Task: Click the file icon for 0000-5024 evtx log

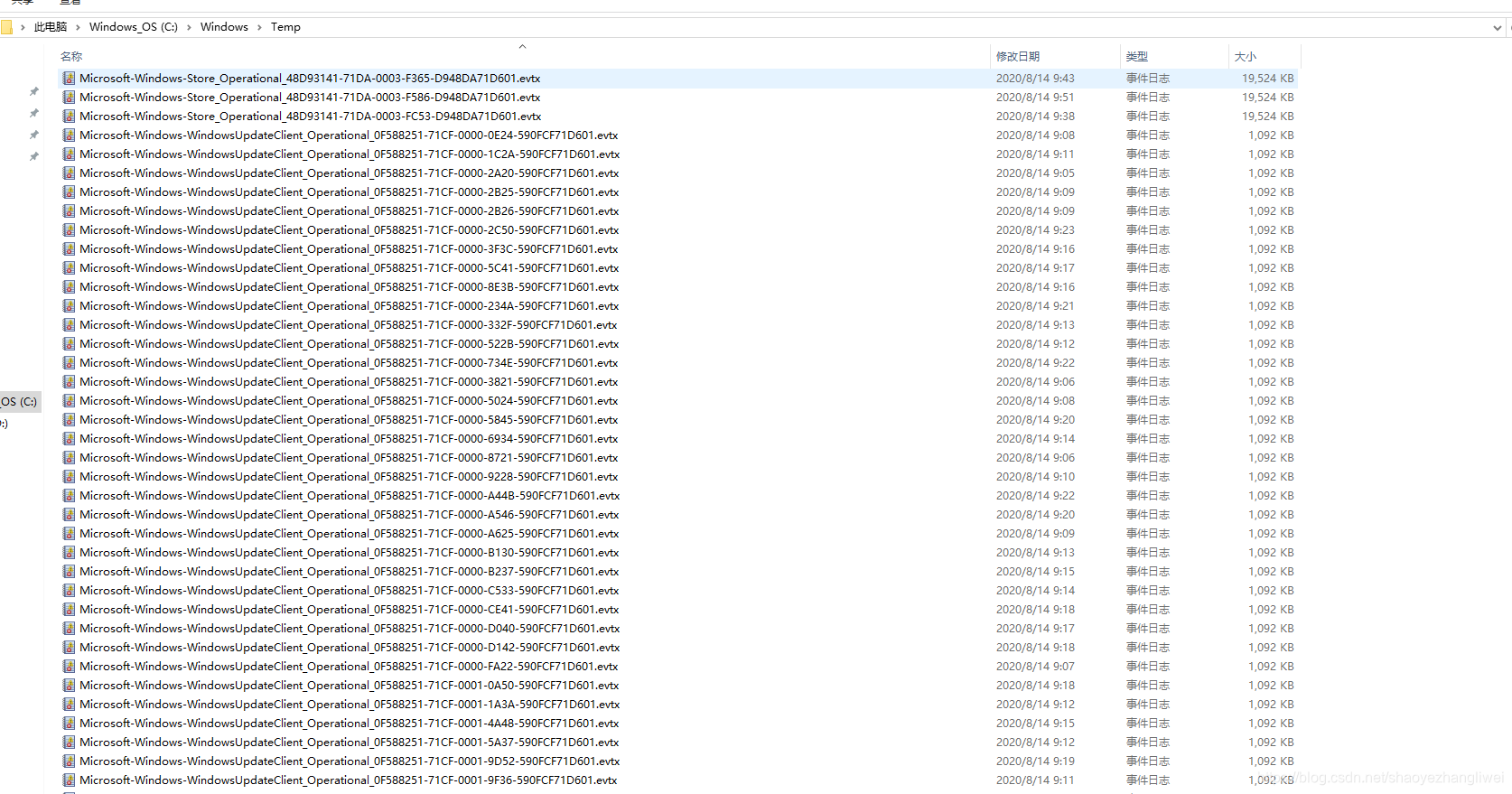Action: coord(69,401)
